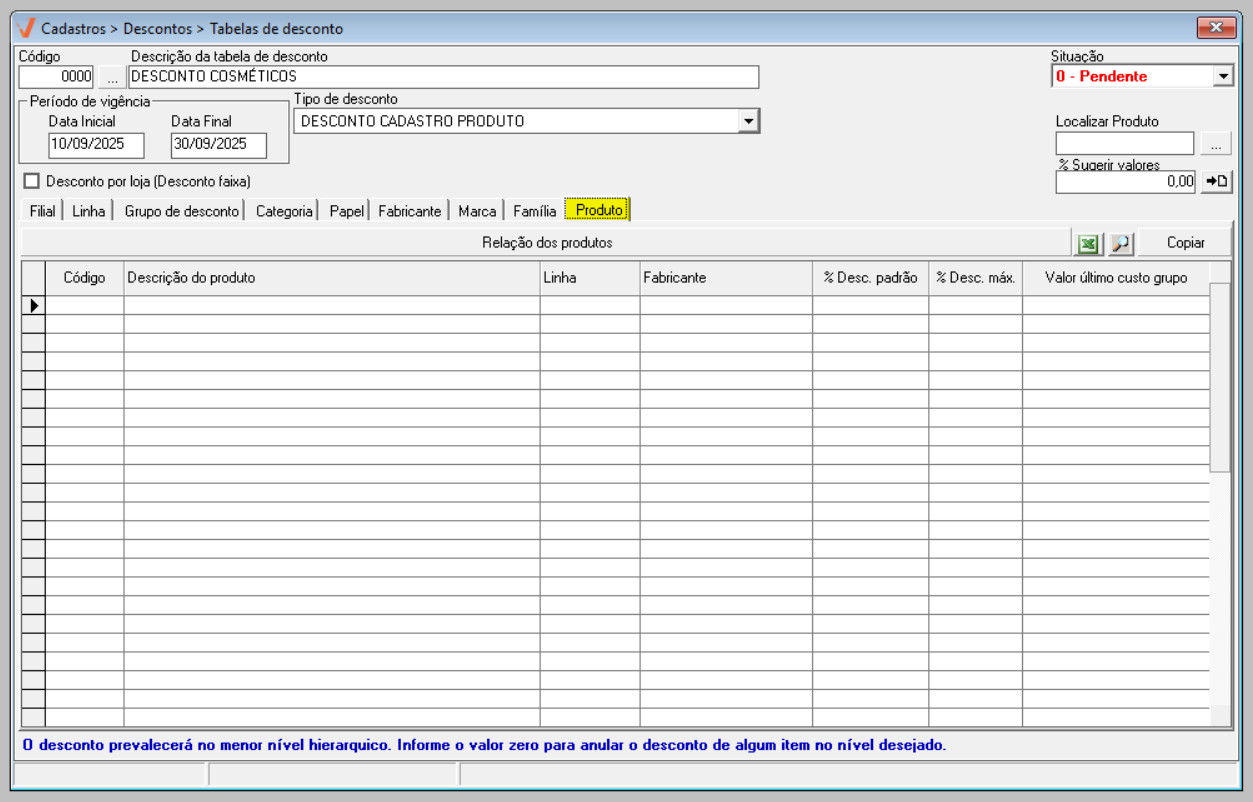Switch to the Filial tab
1253x802 pixels.
42,211
